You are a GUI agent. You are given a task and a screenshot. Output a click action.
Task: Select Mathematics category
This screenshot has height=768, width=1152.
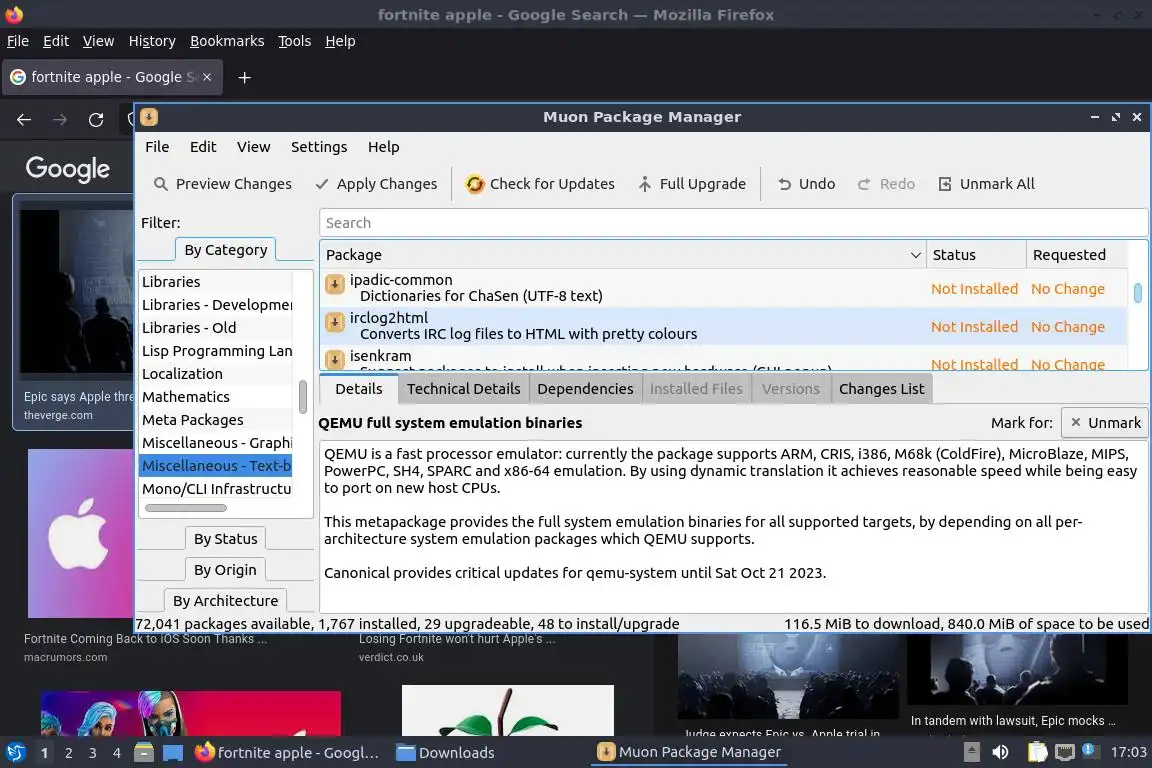(x=216, y=397)
